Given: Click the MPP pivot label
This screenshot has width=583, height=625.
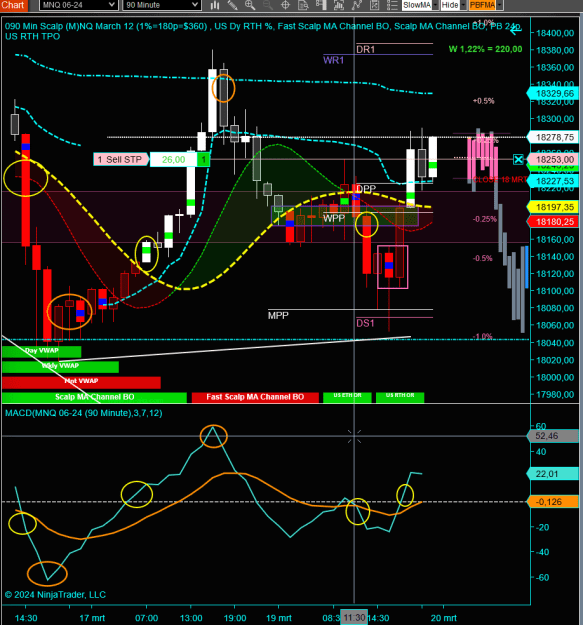Looking at the screenshot, I should pos(278,316).
